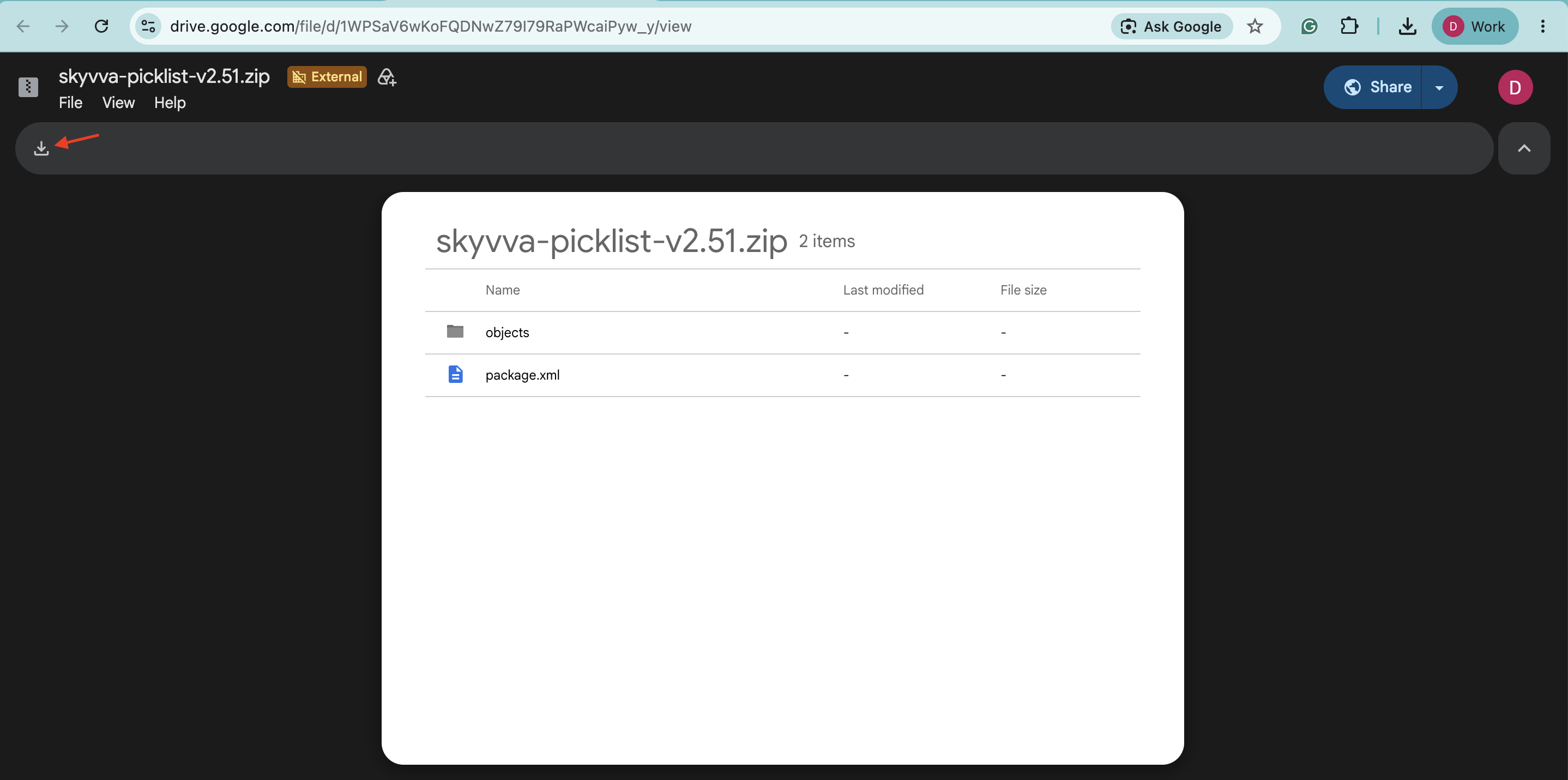Open the objects folder row

(x=782, y=333)
